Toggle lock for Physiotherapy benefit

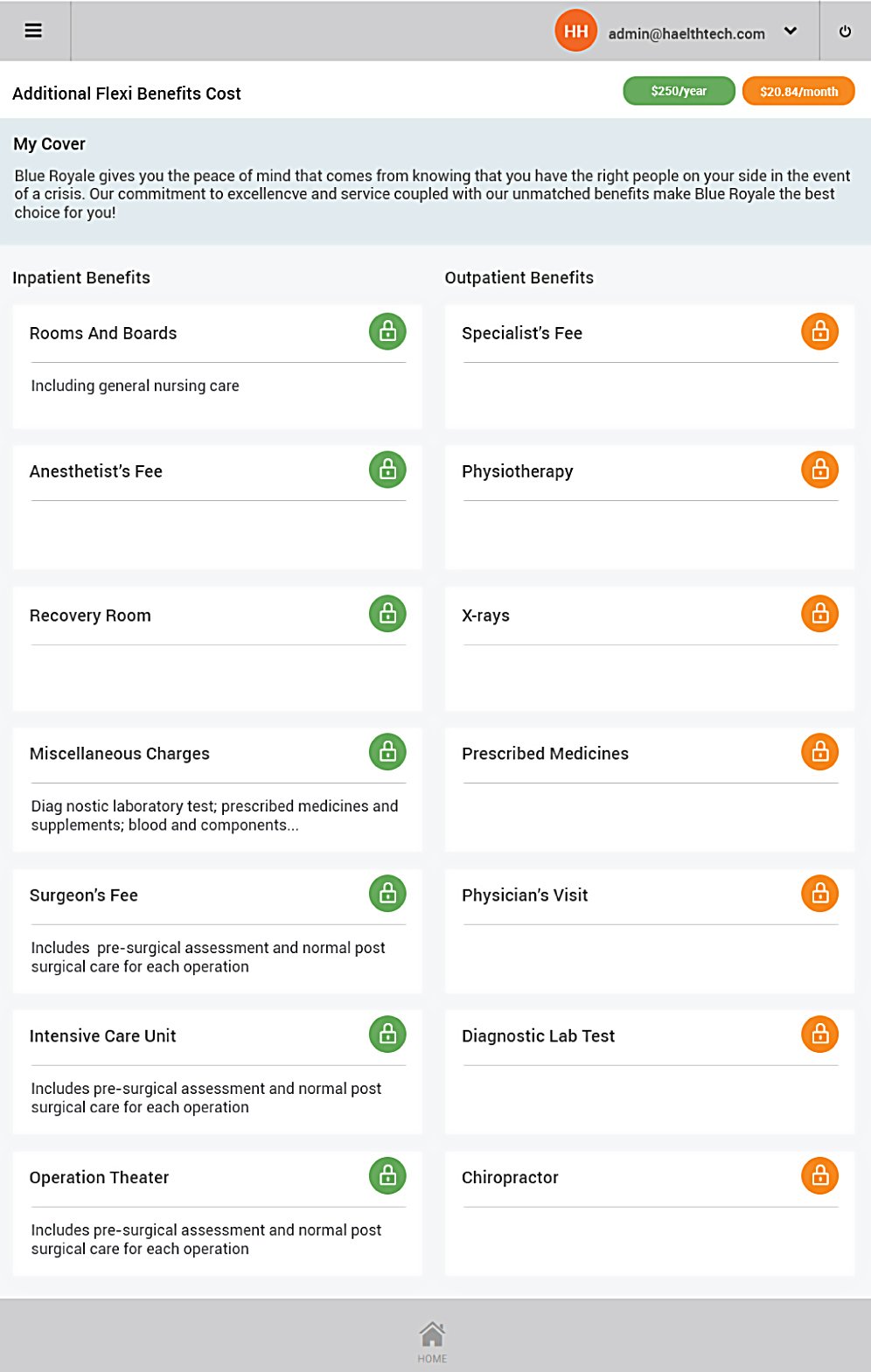pyautogui.click(x=819, y=470)
